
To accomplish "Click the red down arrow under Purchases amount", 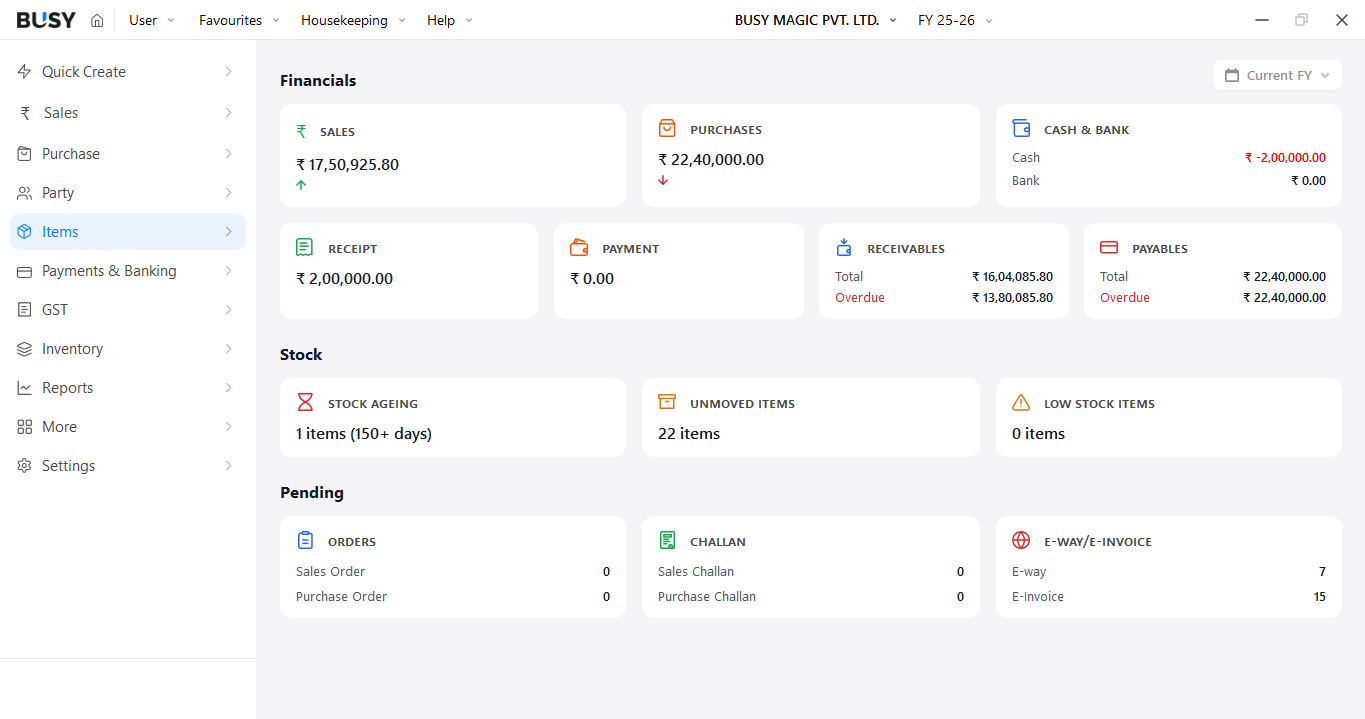I will [x=663, y=180].
